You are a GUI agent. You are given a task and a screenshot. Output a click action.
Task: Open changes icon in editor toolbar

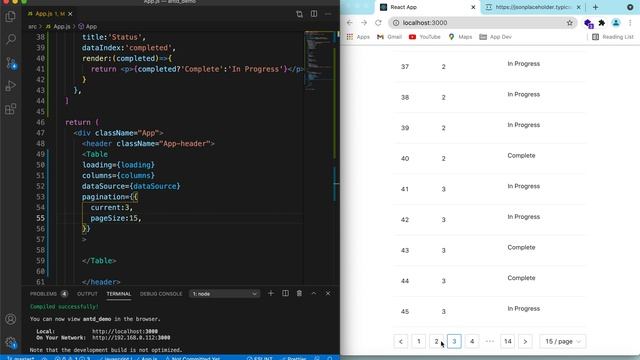(299, 14)
